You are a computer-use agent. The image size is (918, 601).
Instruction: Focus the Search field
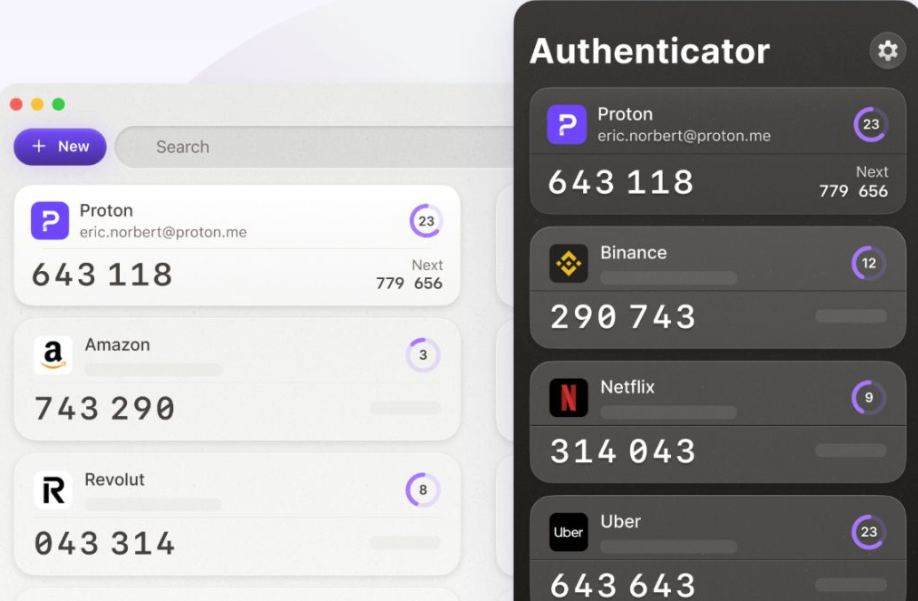[x=315, y=147]
